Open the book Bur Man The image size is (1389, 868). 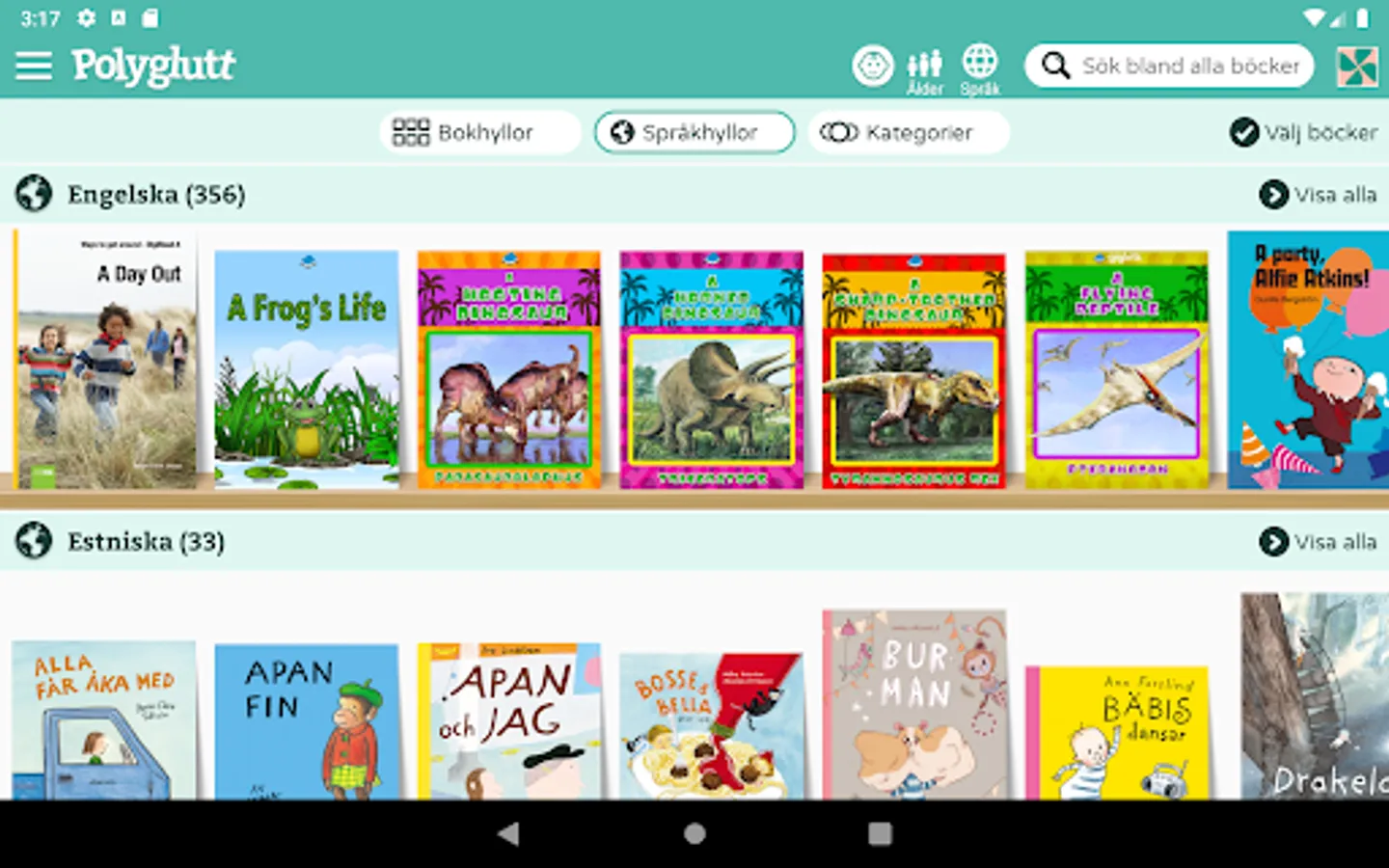(914, 704)
